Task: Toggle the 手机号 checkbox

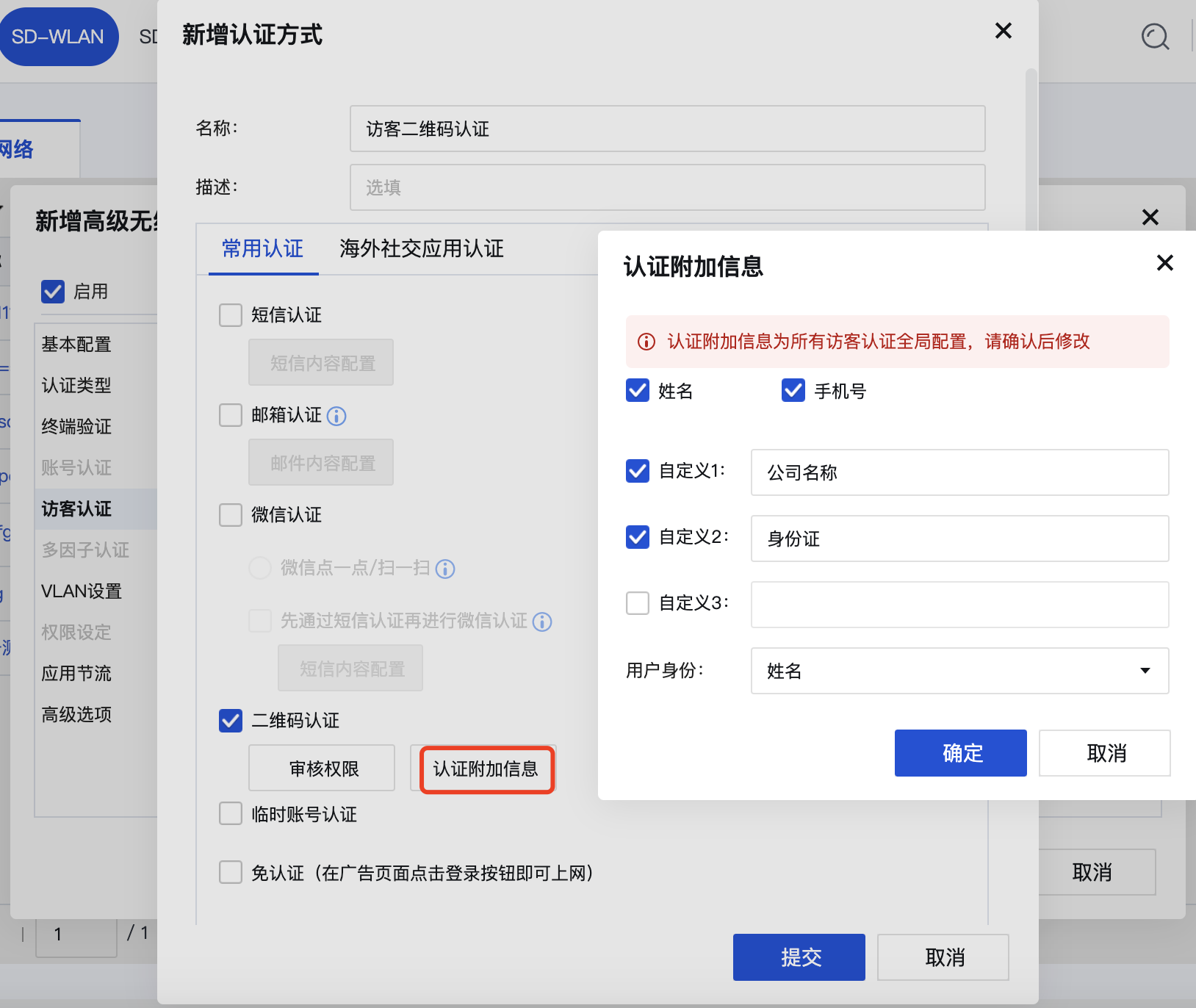Action: [x=793, y=390]
